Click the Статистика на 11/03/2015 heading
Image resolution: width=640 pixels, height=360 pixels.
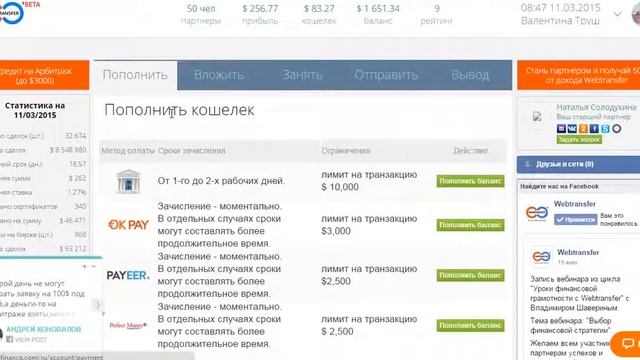click(35, 110)
